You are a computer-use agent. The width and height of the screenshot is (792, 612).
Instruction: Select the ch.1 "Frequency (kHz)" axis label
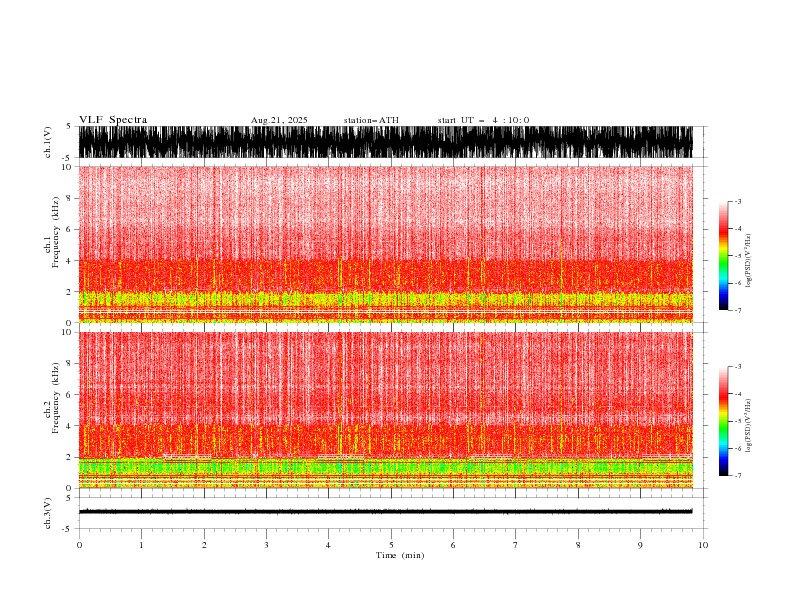click(56, 232)
